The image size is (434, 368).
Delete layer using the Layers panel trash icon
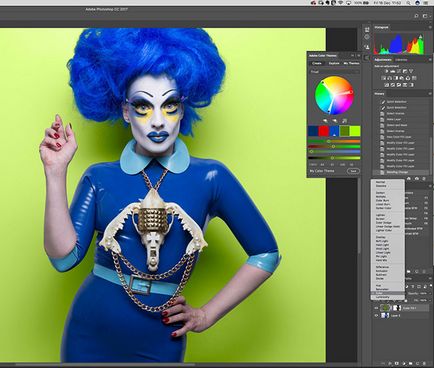pos(425,363)
